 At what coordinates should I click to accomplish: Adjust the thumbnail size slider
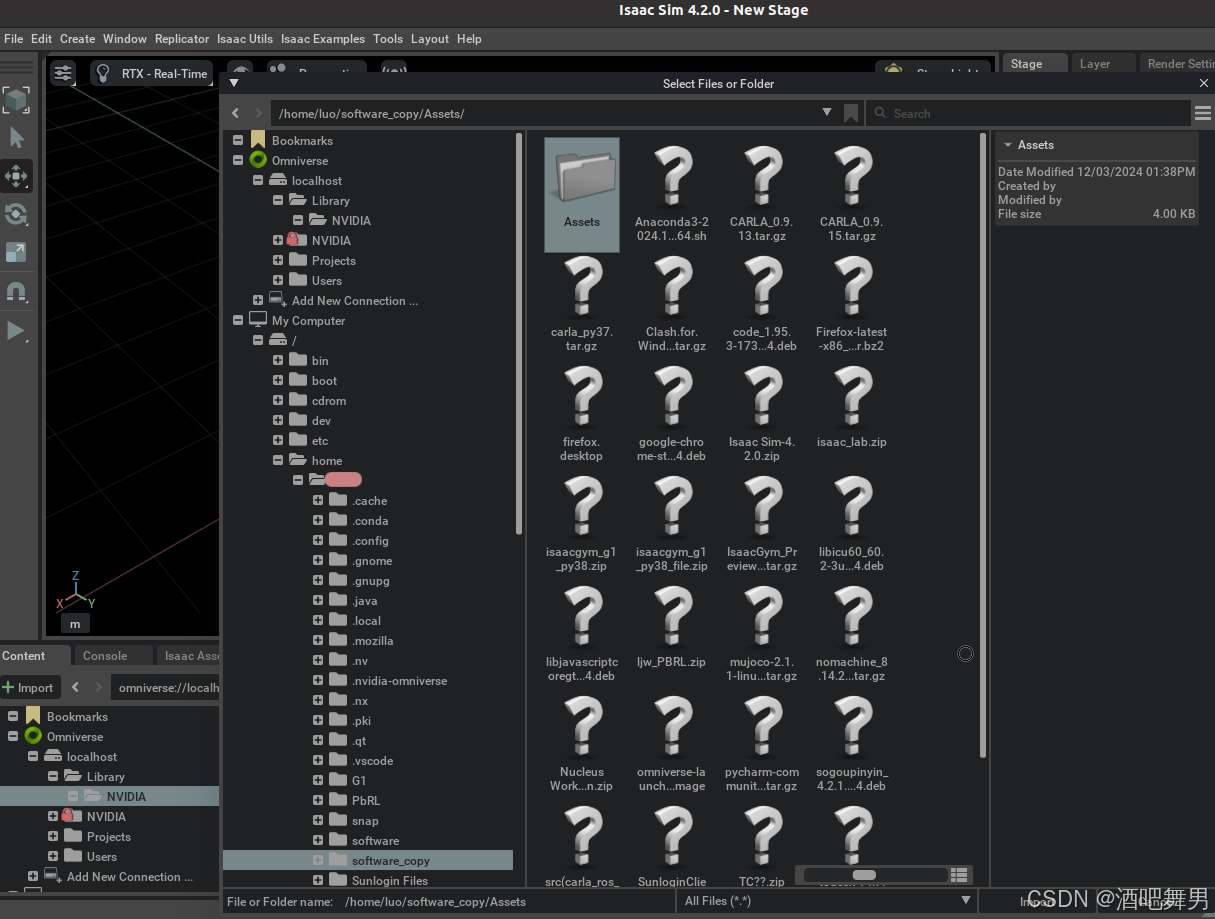864,875
